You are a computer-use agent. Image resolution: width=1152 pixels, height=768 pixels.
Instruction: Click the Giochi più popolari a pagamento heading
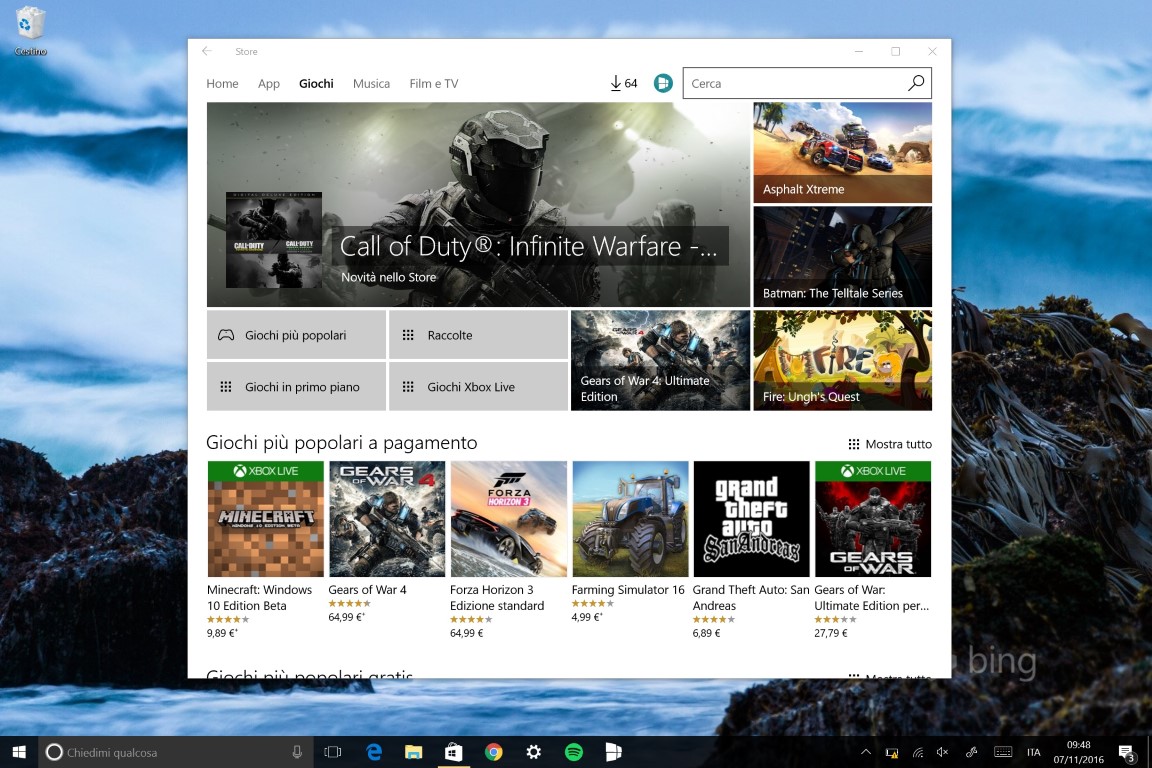[x=342, y=442]
